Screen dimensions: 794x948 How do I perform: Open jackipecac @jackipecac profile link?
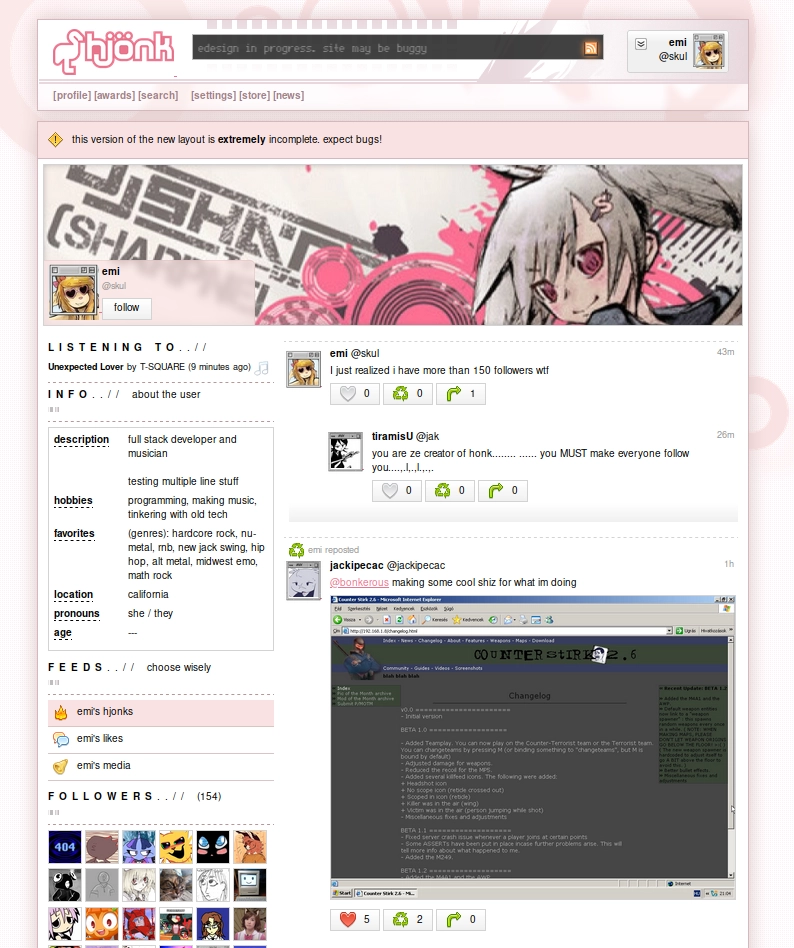tap(387, 565)
